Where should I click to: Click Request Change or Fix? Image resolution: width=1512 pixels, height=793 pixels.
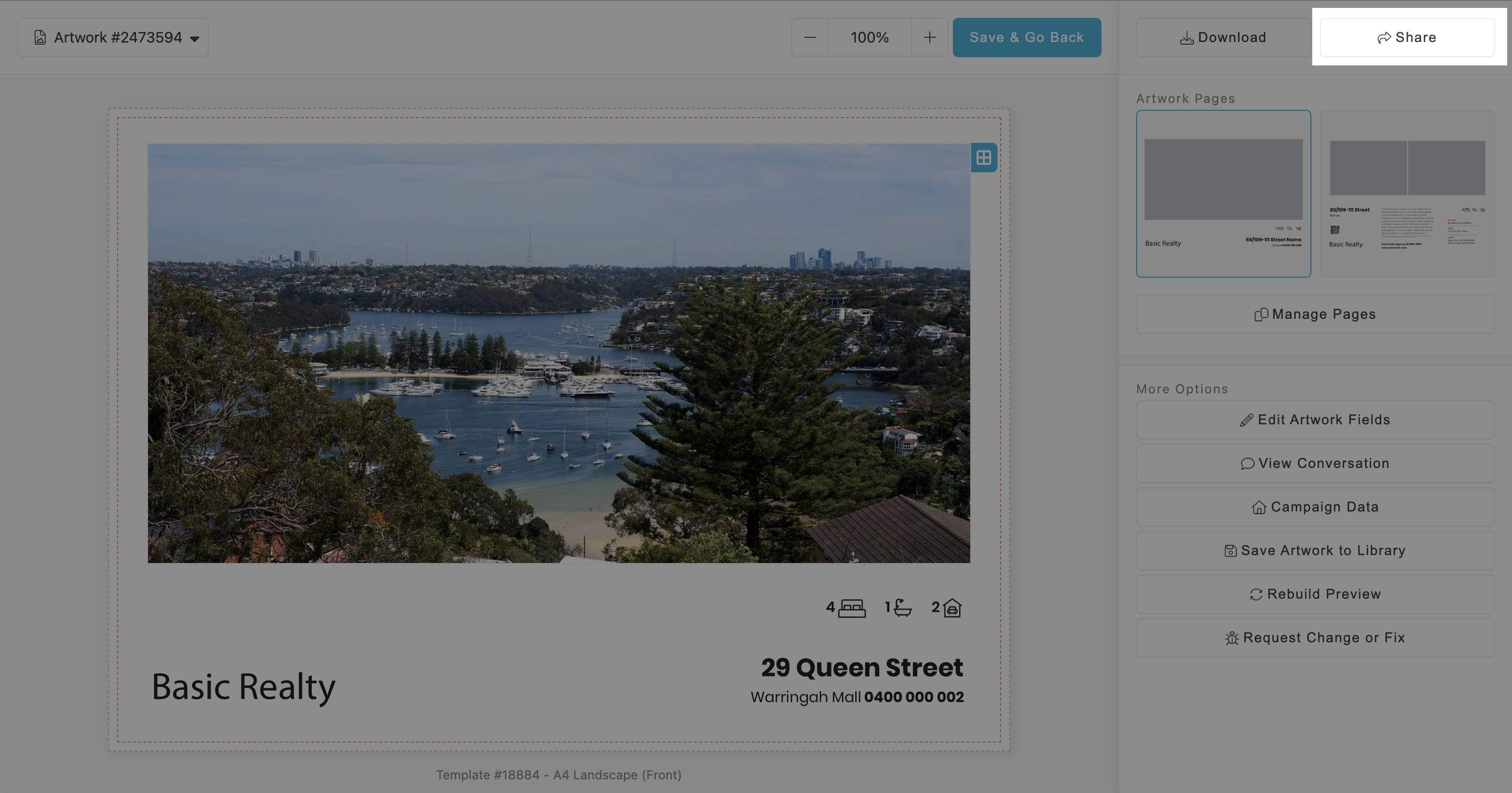coord(1315,638)
